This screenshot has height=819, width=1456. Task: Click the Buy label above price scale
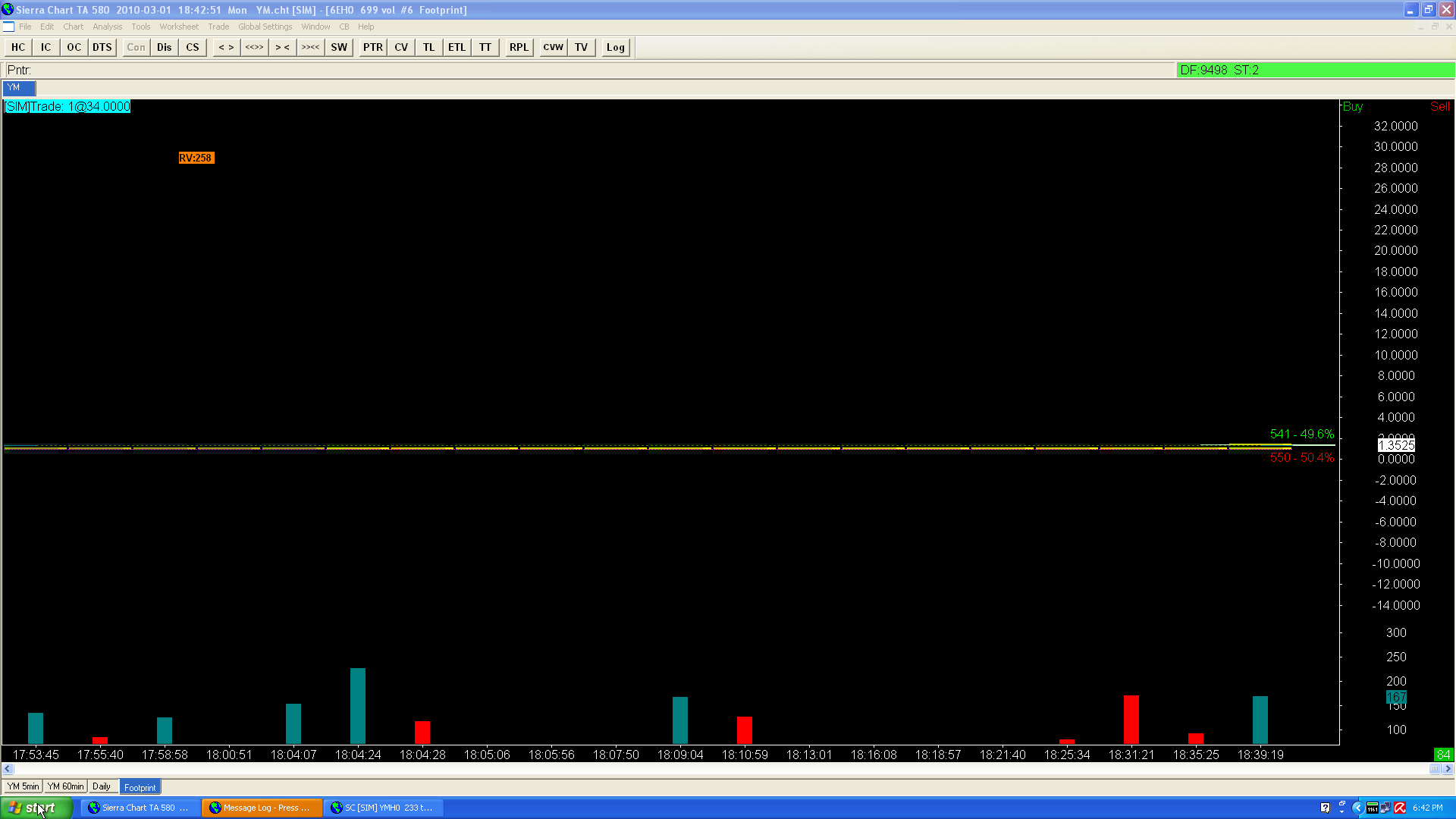pos(1353,107)
